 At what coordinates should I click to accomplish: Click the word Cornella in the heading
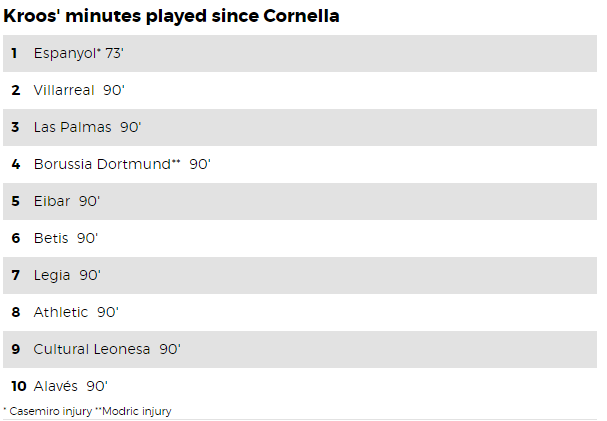click(x=301, y=16)
